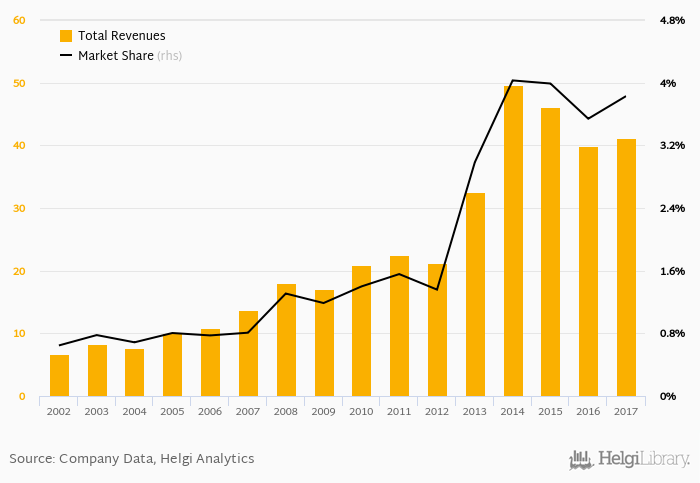This screenshot has width=700, height=483.
Task: Click the 2017 revenue bar
Action: point(626,268)
